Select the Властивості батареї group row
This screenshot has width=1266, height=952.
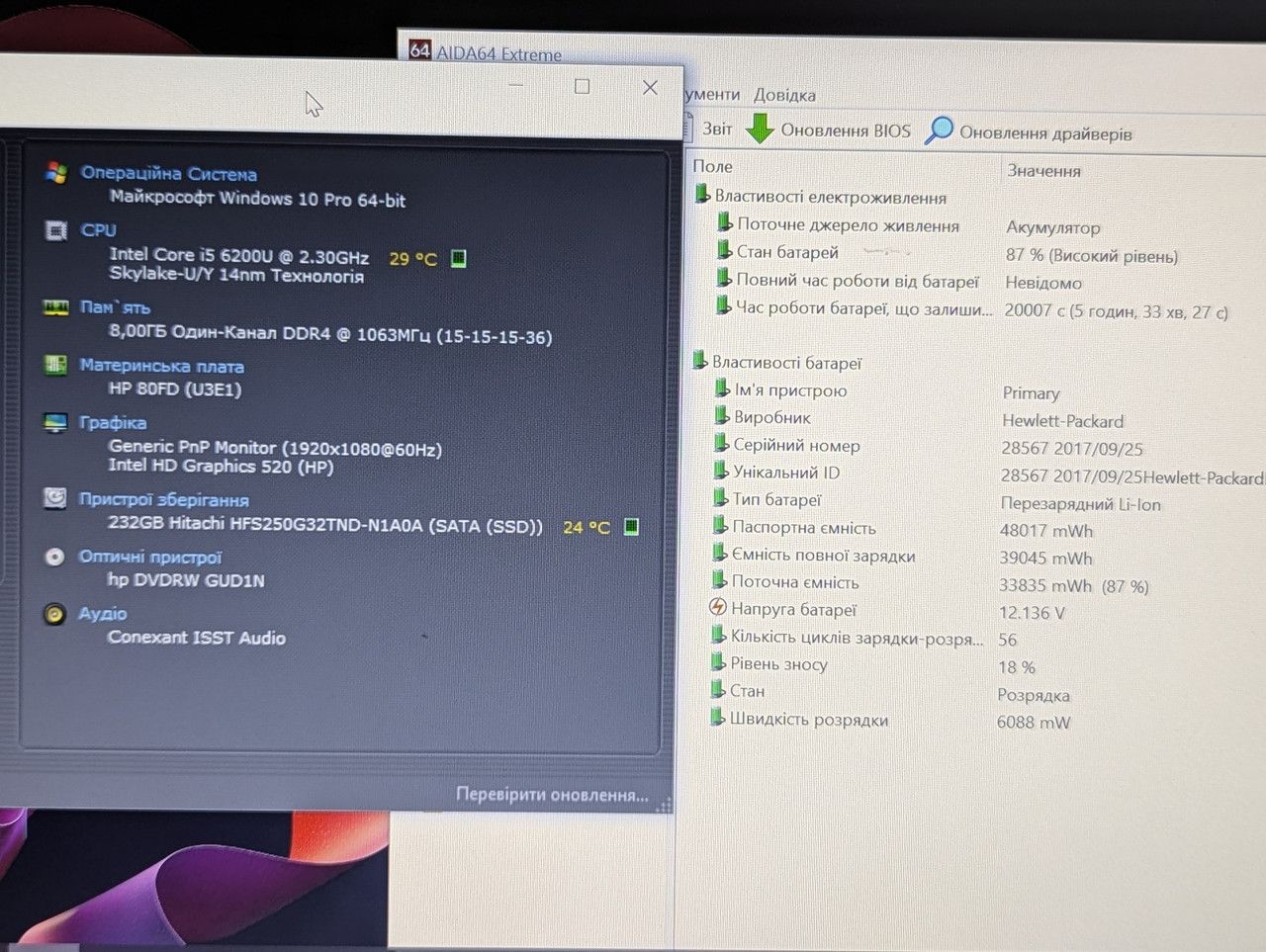point(786,363)
